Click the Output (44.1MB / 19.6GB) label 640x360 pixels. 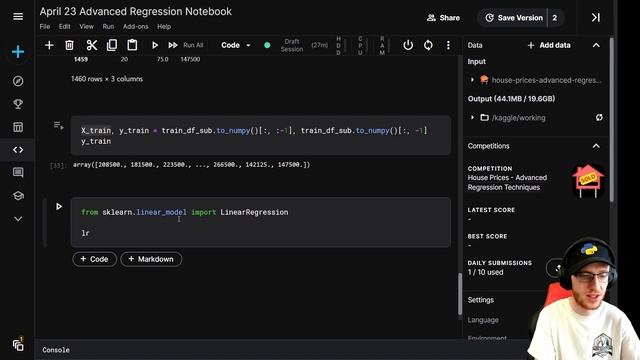click(x=511, y=99)
